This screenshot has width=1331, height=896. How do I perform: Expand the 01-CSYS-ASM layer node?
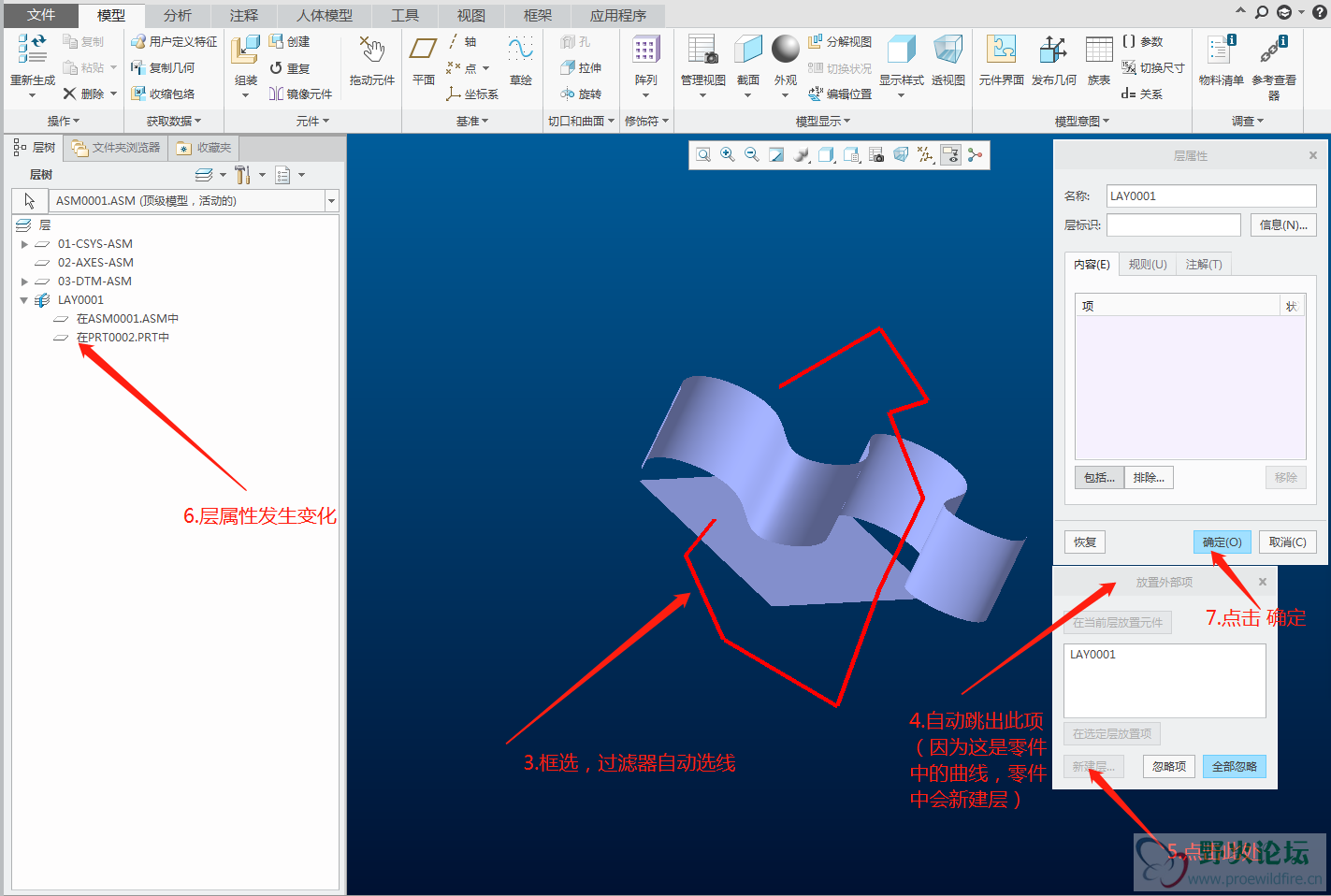pos(24,244)
